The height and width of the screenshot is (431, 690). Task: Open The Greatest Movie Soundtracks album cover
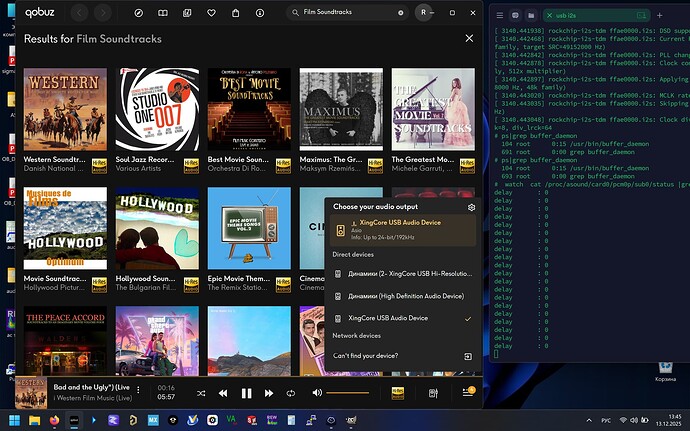[433, 109]
